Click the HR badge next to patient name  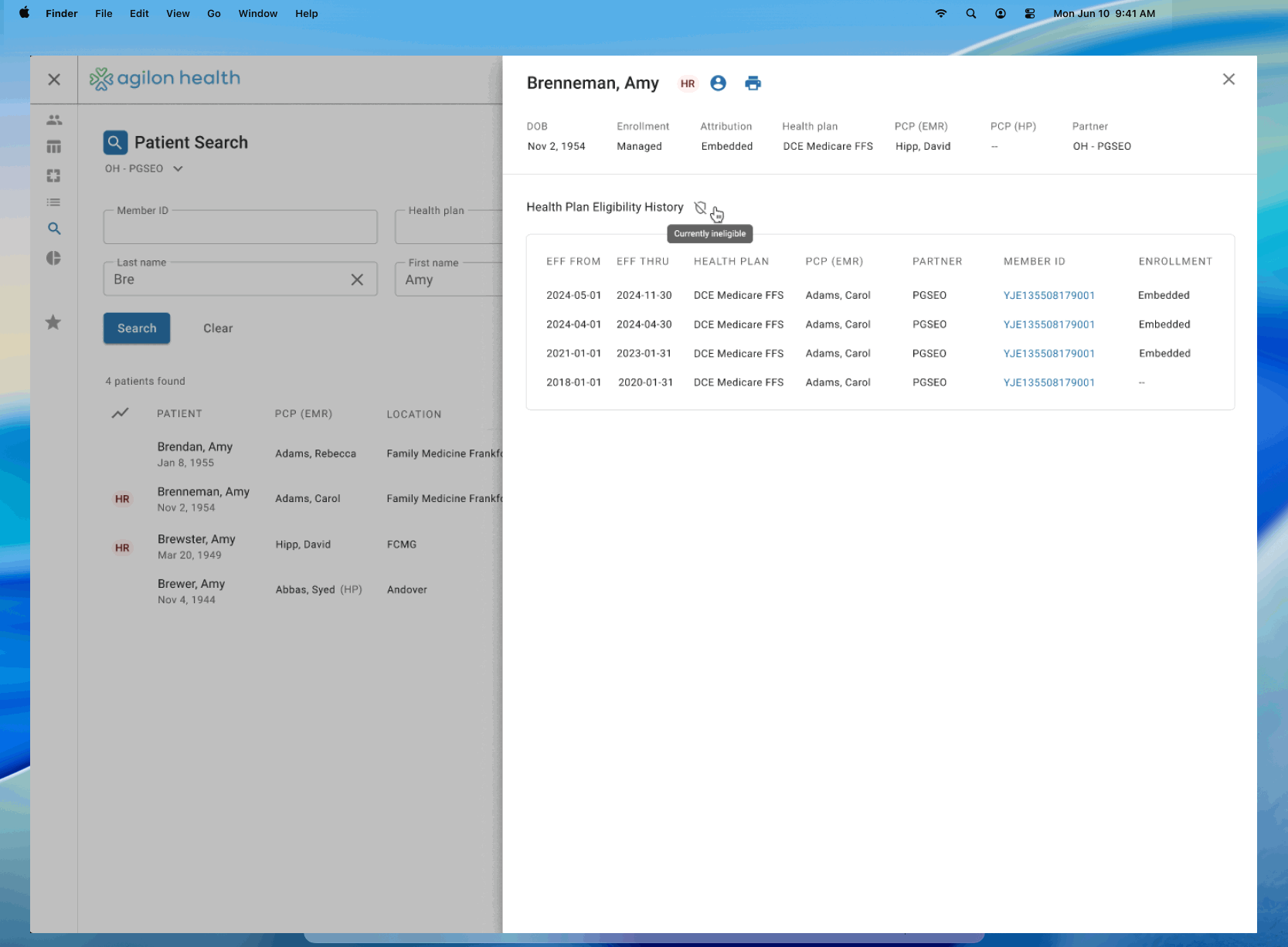[x=688, y=83]
